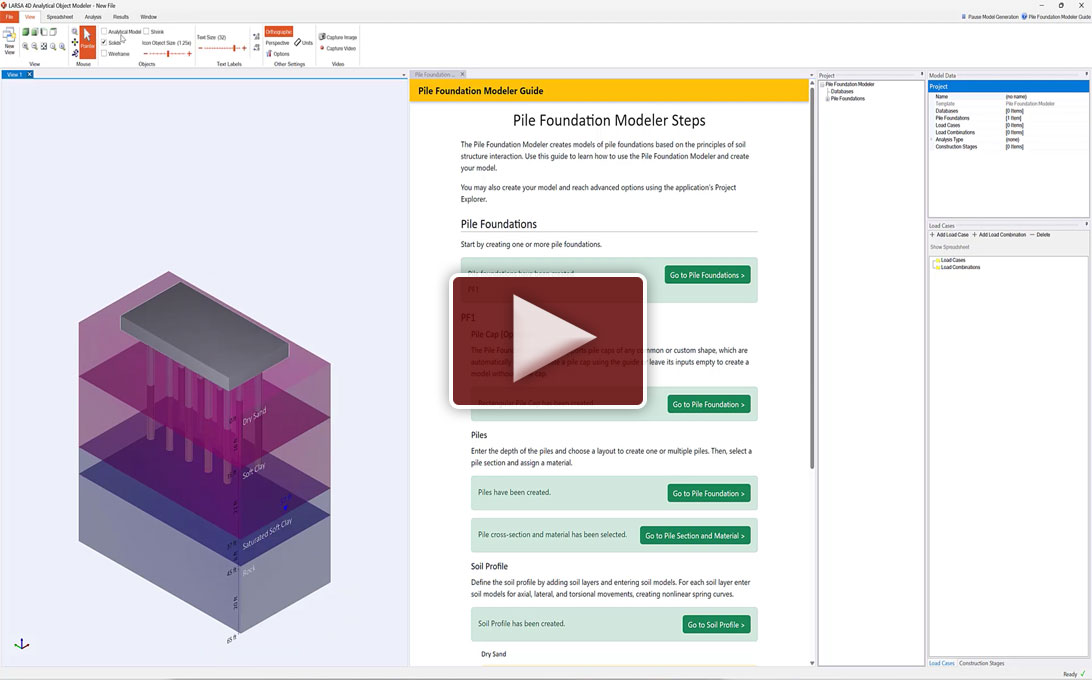Play the video overlay button
Screen dimensions: 1092x680
[548, 341]
